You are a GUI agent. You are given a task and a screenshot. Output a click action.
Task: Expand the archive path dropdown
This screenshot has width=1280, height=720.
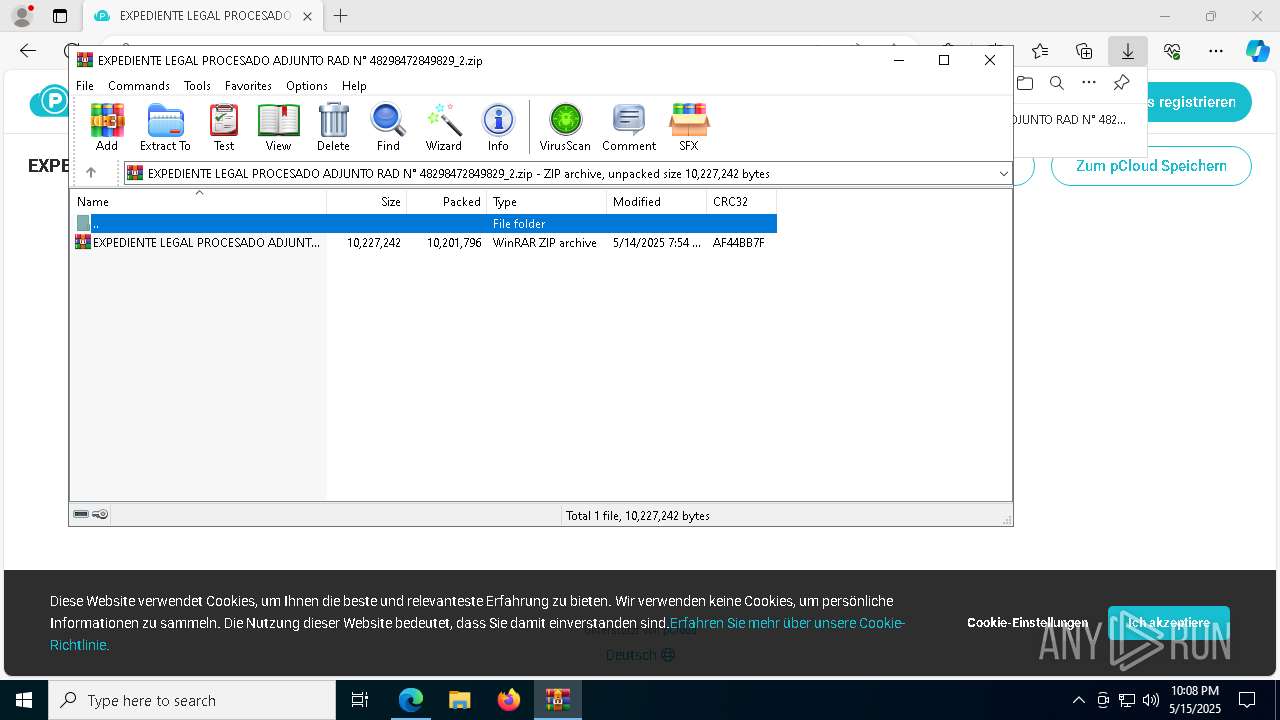click(x=1003, y=174)
